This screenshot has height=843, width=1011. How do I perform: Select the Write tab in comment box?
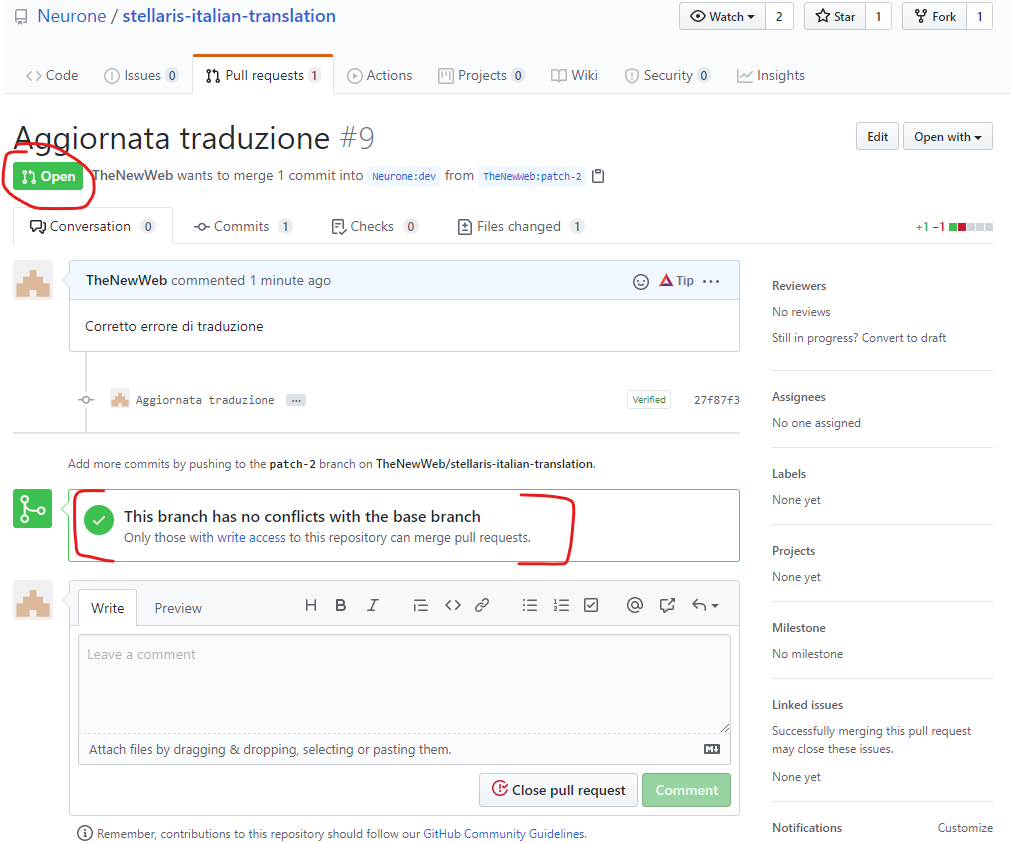point(108,608)
